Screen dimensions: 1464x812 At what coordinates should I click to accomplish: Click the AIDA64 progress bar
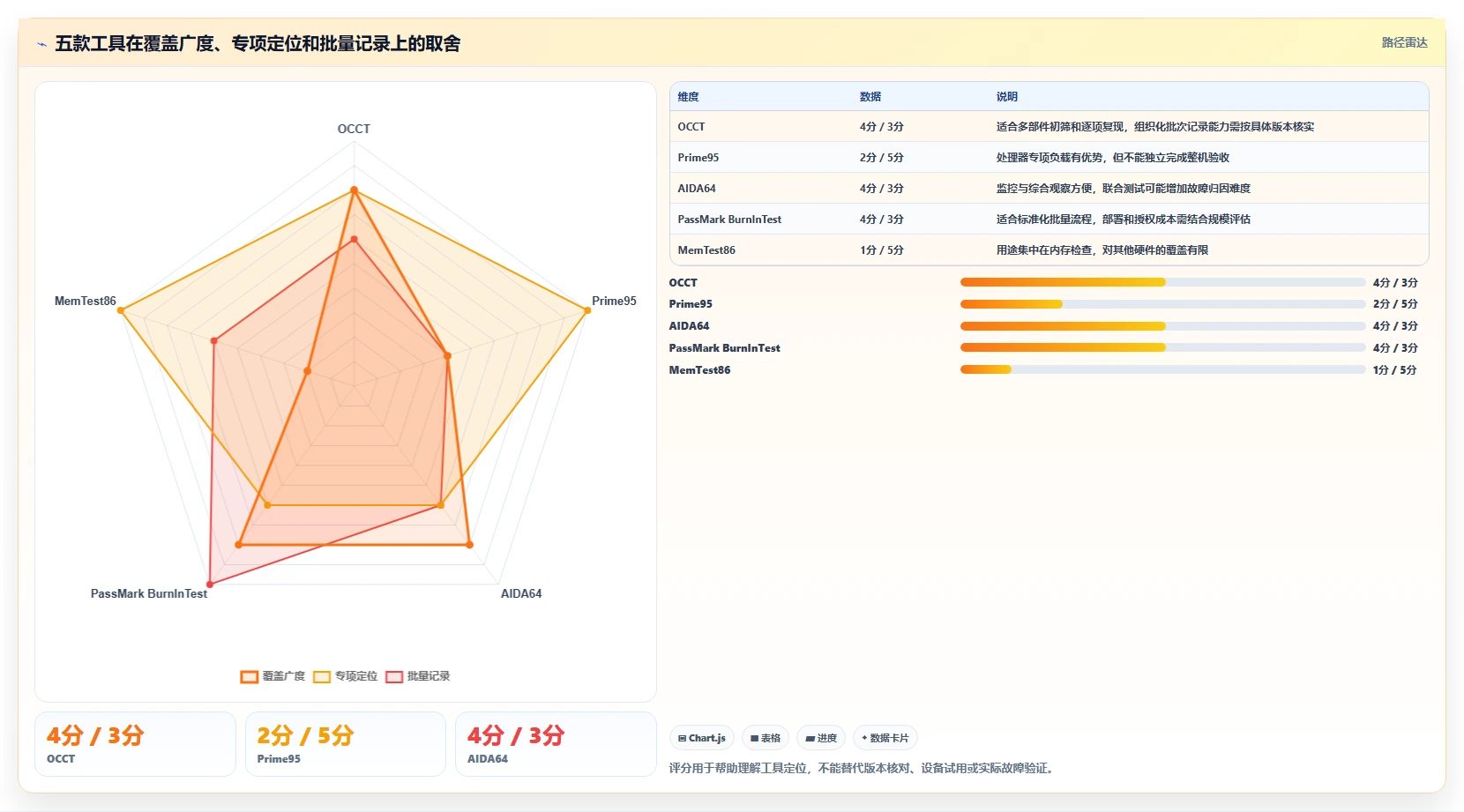coord(1162,326)
